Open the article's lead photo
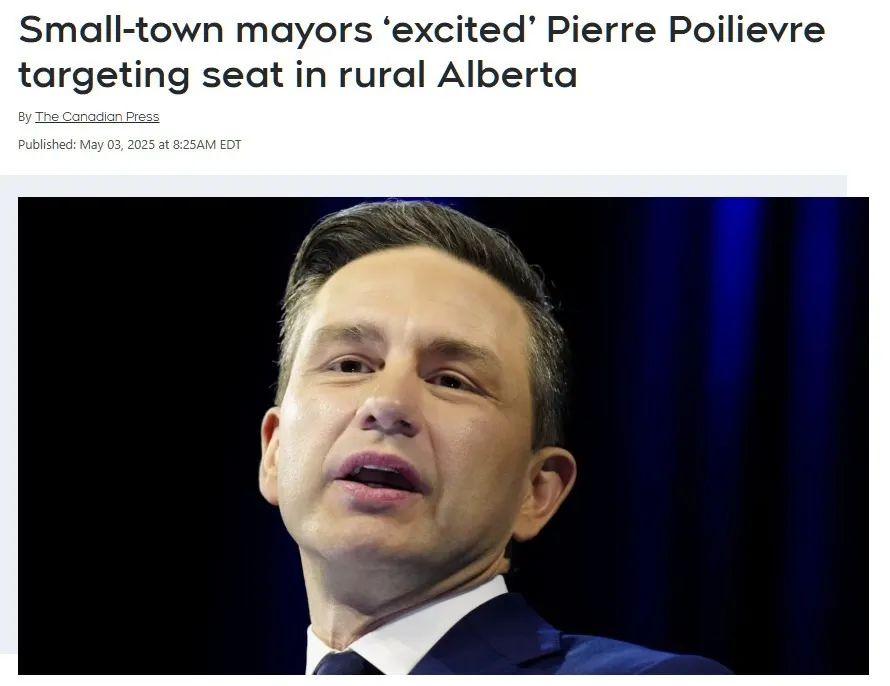Image resolution: width=890 pixels, height=686 pixels. click(443, 436)
